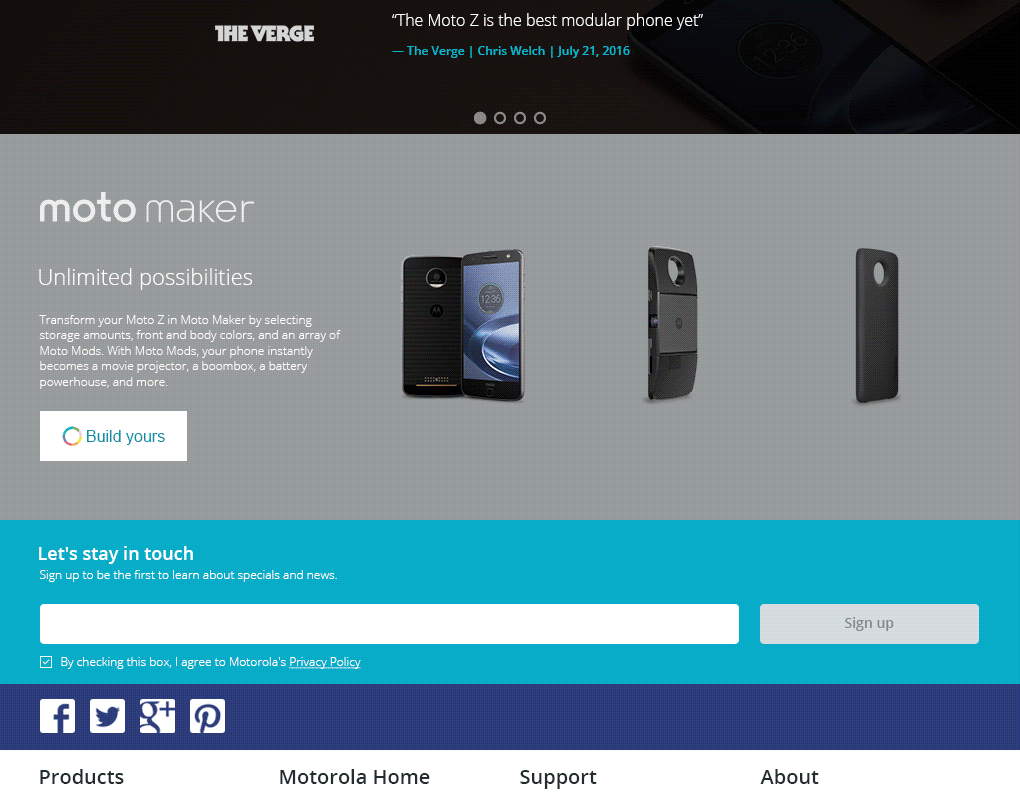The image size is (1020, 797).
Task: Uncheck the Privacy Policy agreement checkbox
Action: pos(46,662)
